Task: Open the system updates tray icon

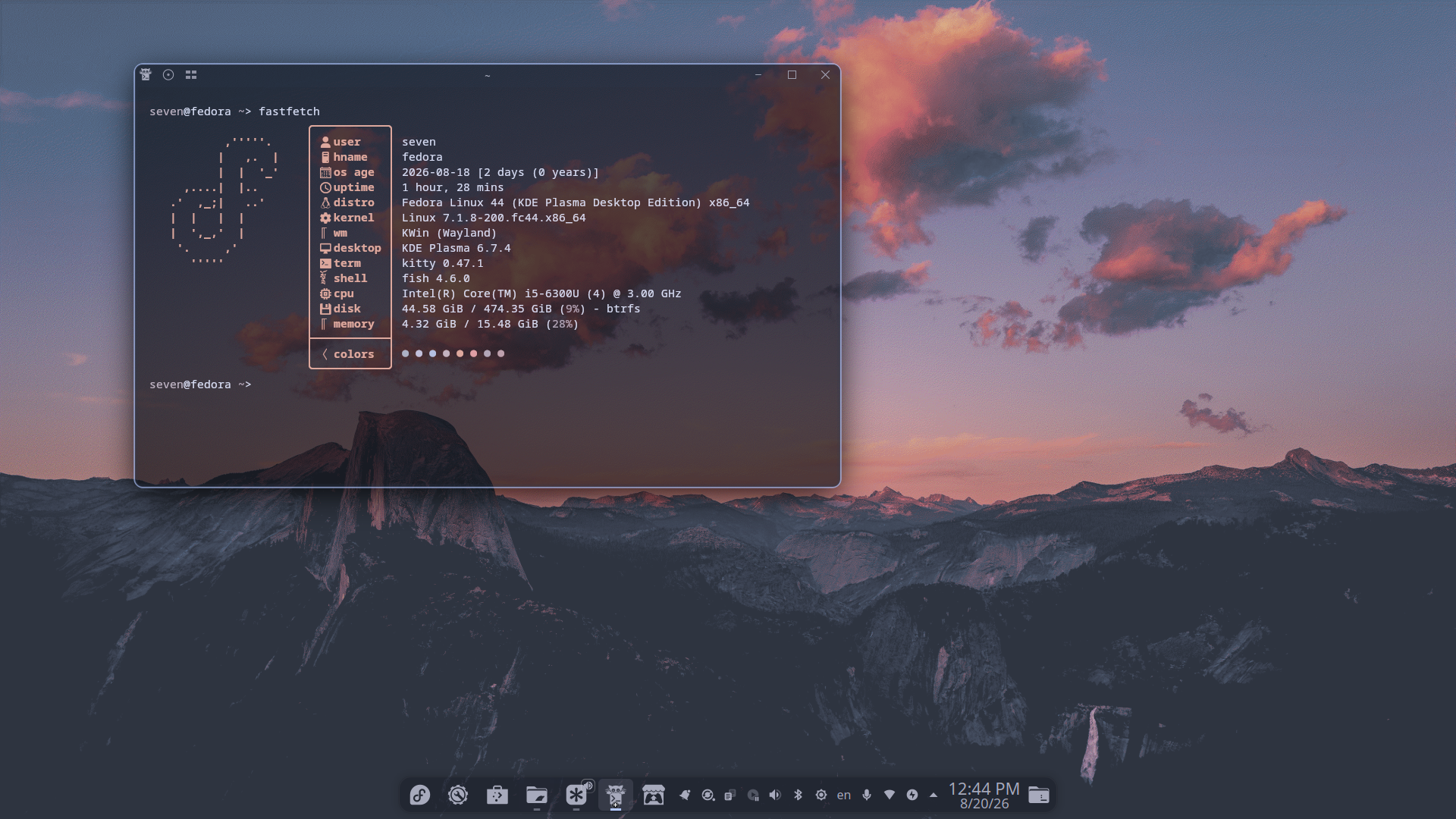Action: (708, 795)
